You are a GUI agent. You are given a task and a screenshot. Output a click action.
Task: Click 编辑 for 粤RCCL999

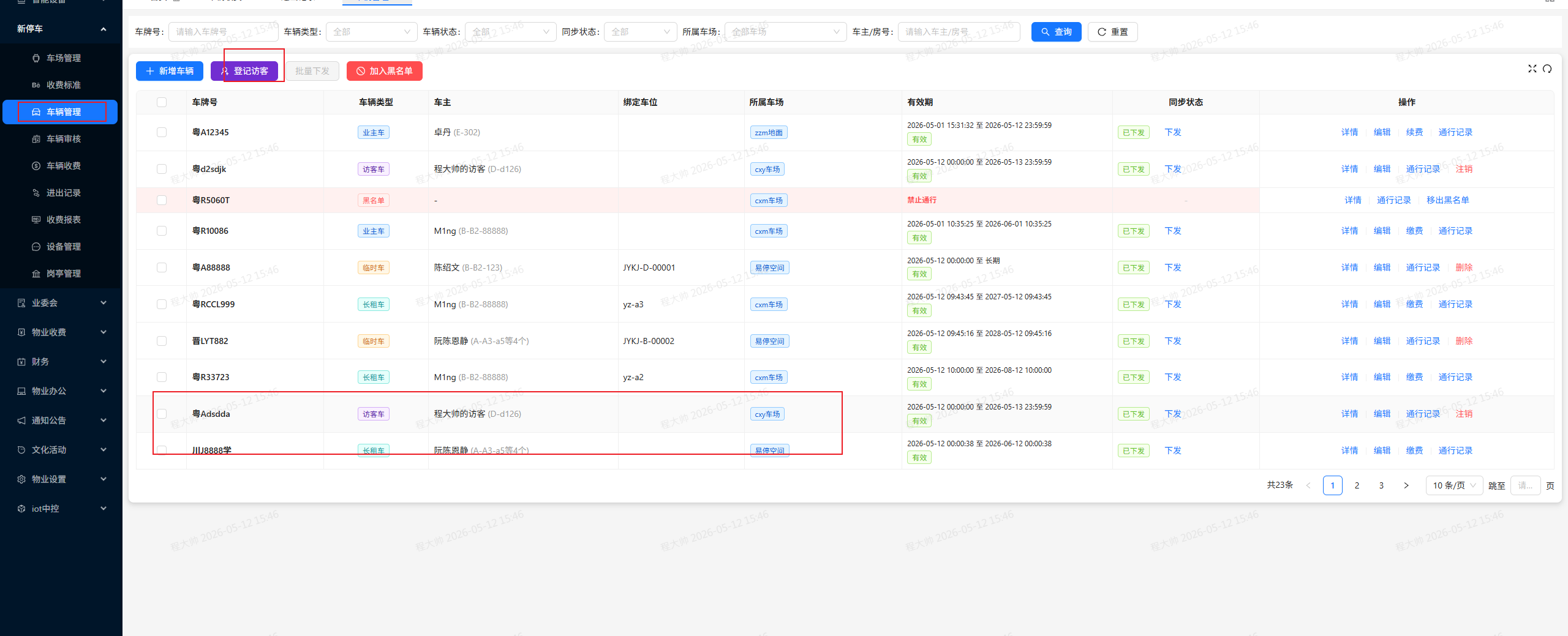(1382, 304)
